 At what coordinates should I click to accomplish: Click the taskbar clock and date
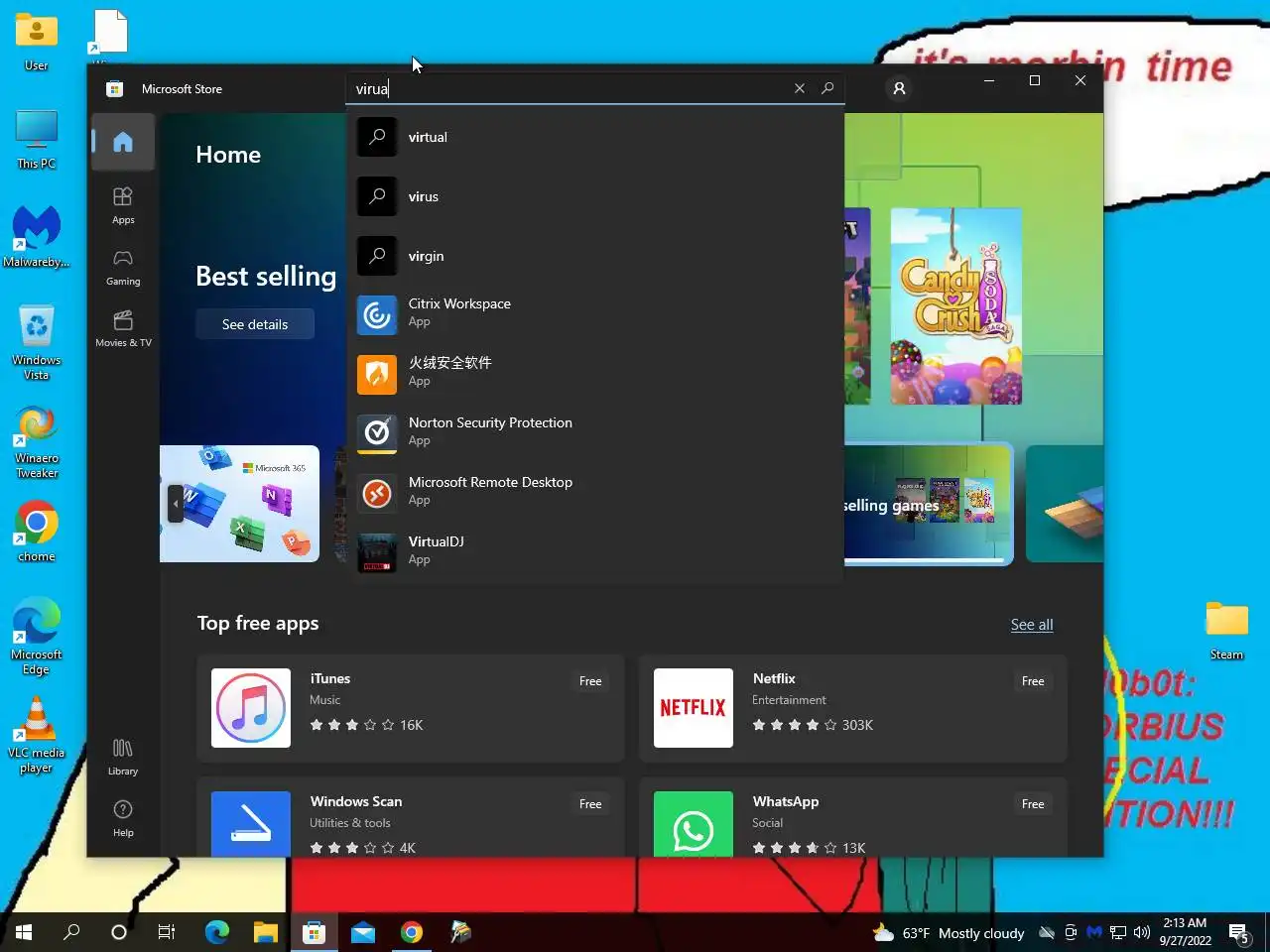1185,932
